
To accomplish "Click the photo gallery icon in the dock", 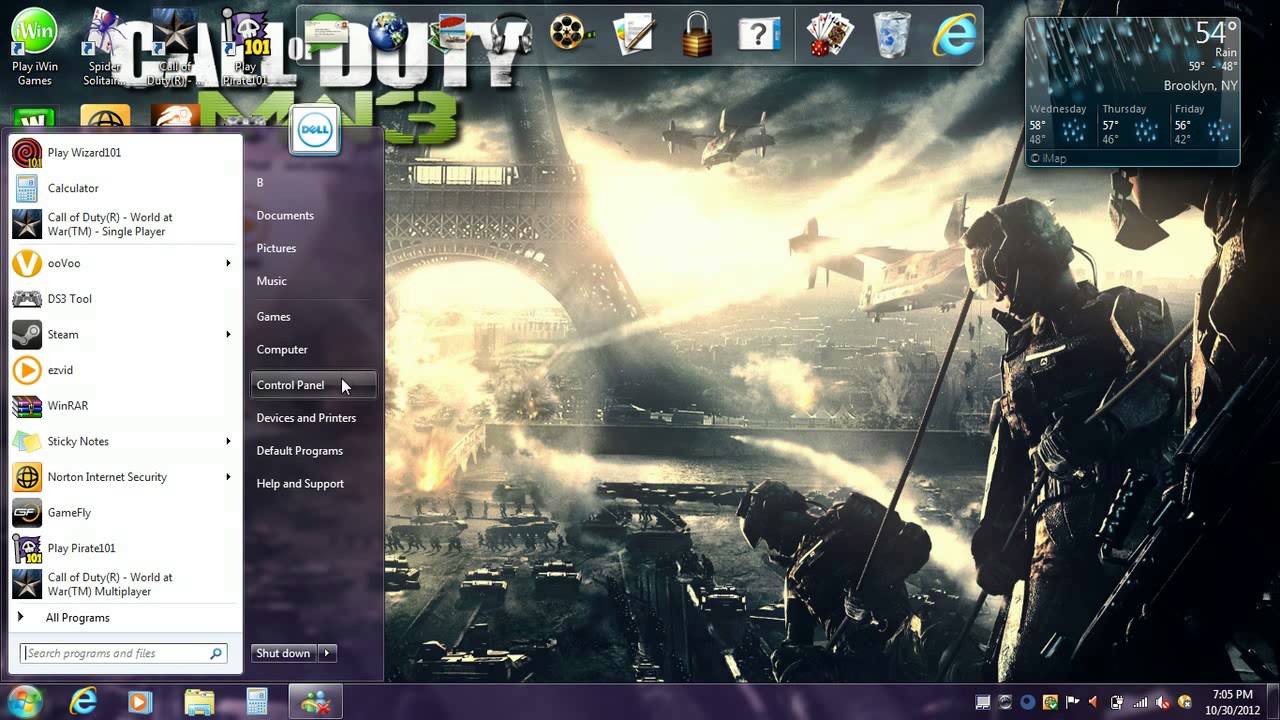I will pos(448,36).
